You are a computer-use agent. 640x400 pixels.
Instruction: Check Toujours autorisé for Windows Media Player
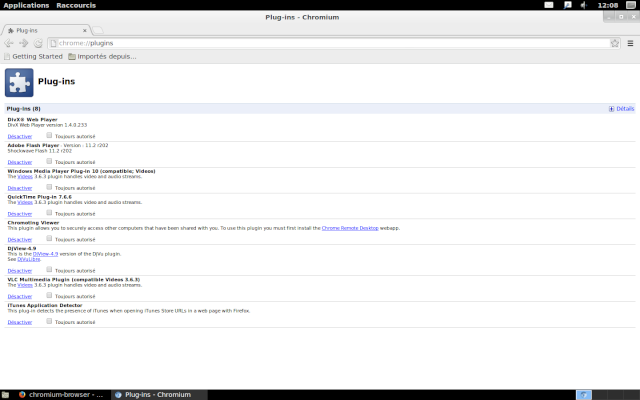pos(49,187)
